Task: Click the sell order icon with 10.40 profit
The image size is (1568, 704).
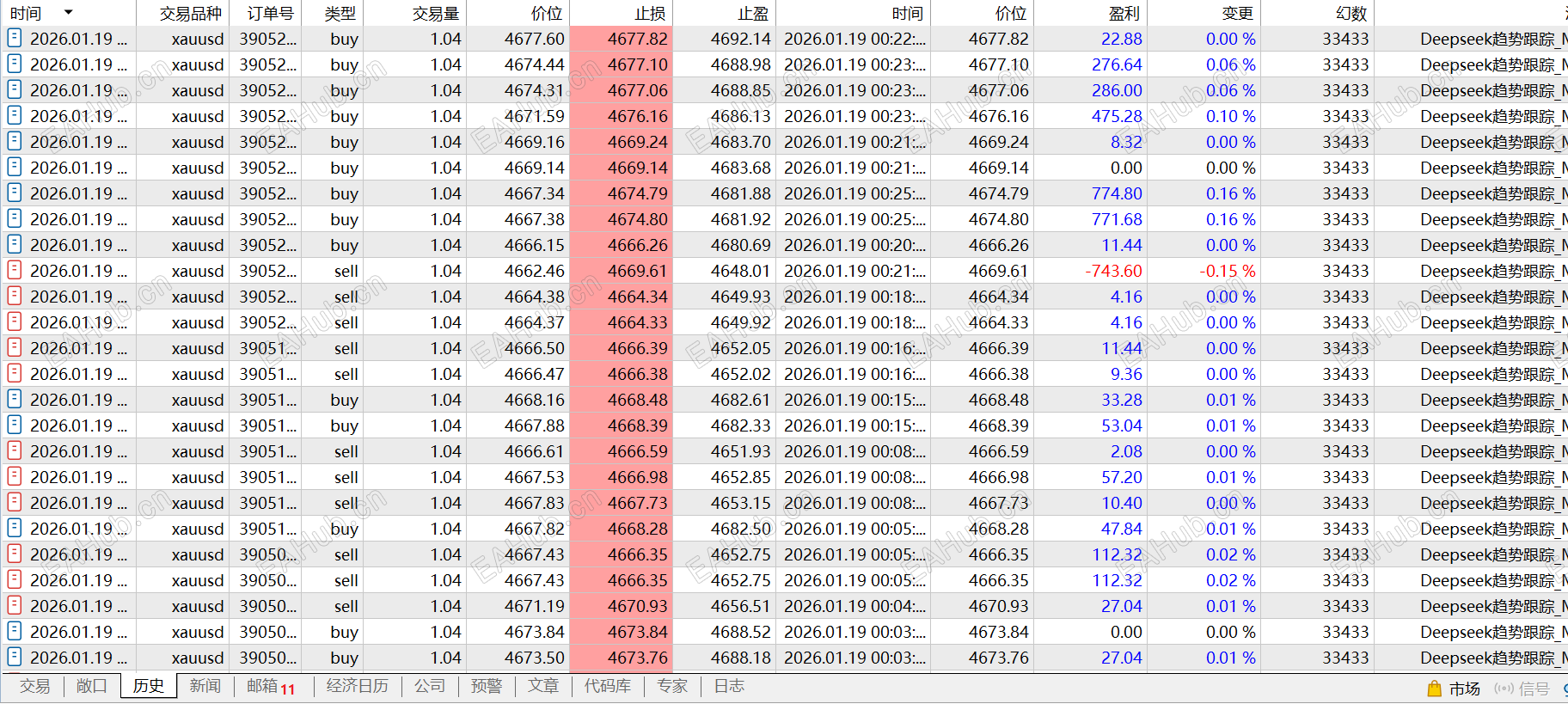Action: [x=14, y=502]
